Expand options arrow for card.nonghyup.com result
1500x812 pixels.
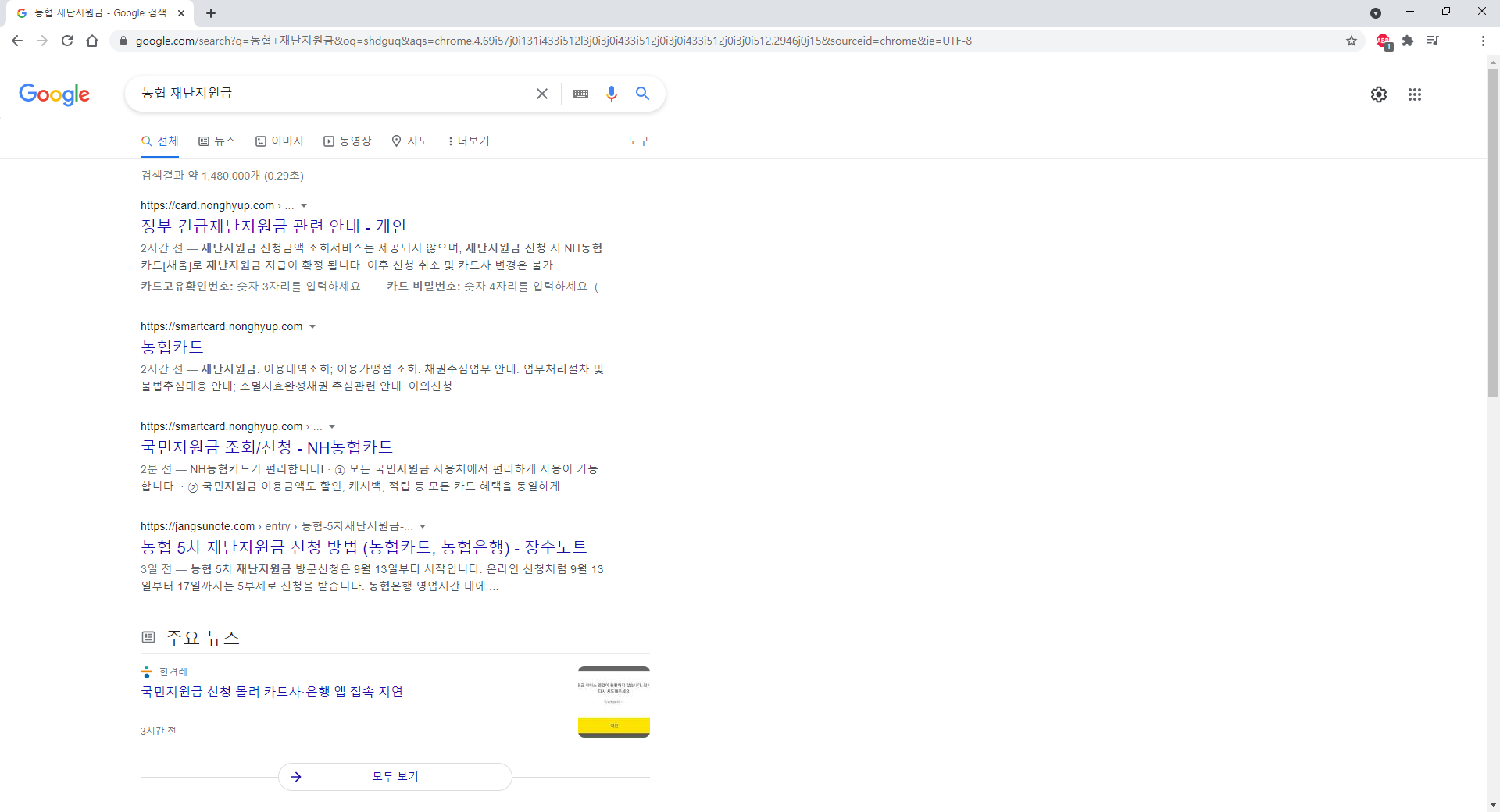[304, 206]
